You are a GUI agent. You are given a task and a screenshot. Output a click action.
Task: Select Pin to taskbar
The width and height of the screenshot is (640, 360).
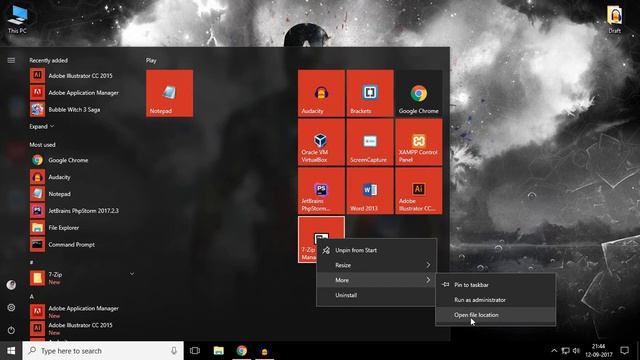point(496,285)
